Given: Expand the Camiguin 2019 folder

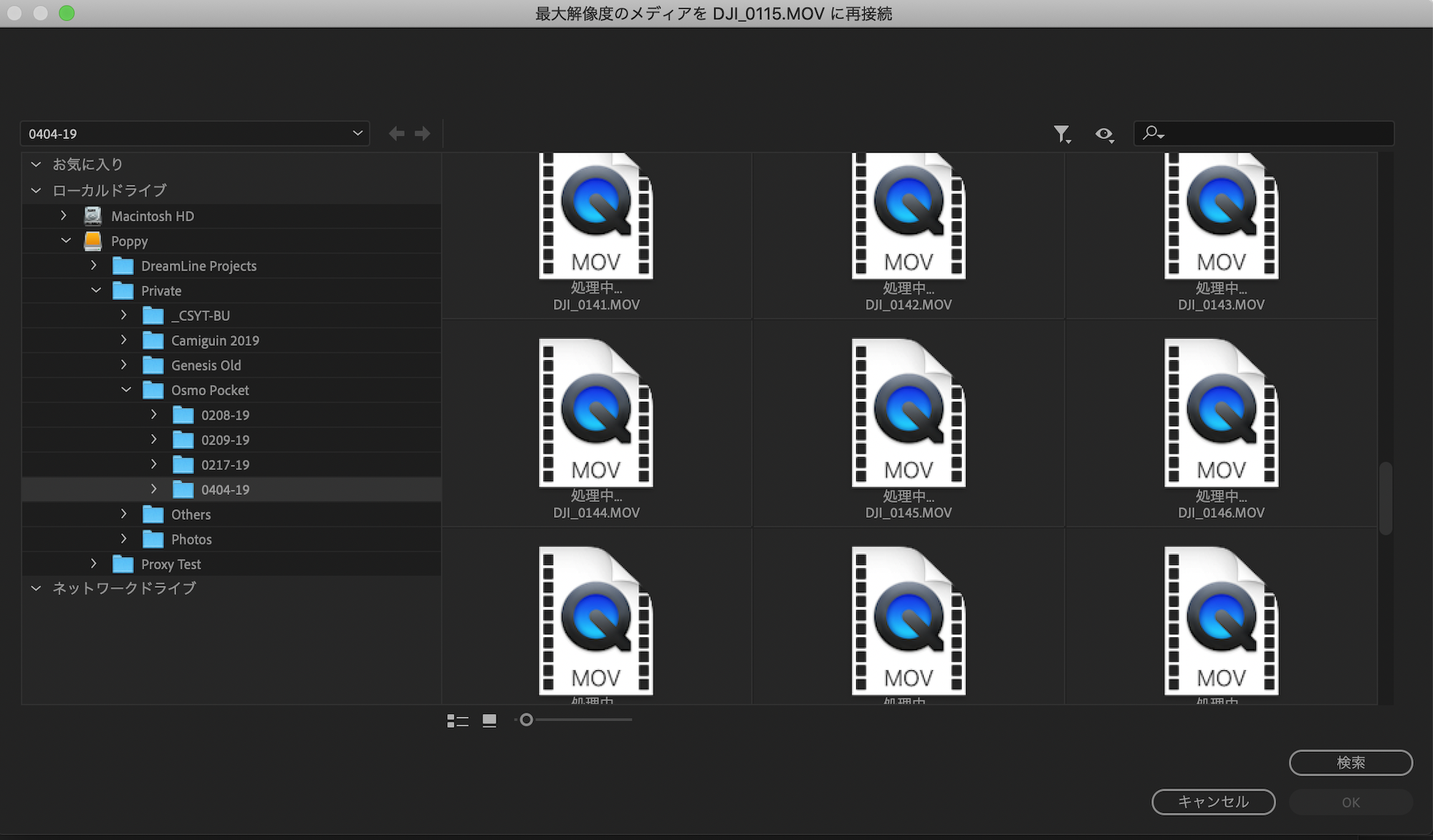Looking at the screenshot, I should coord(124,340).
